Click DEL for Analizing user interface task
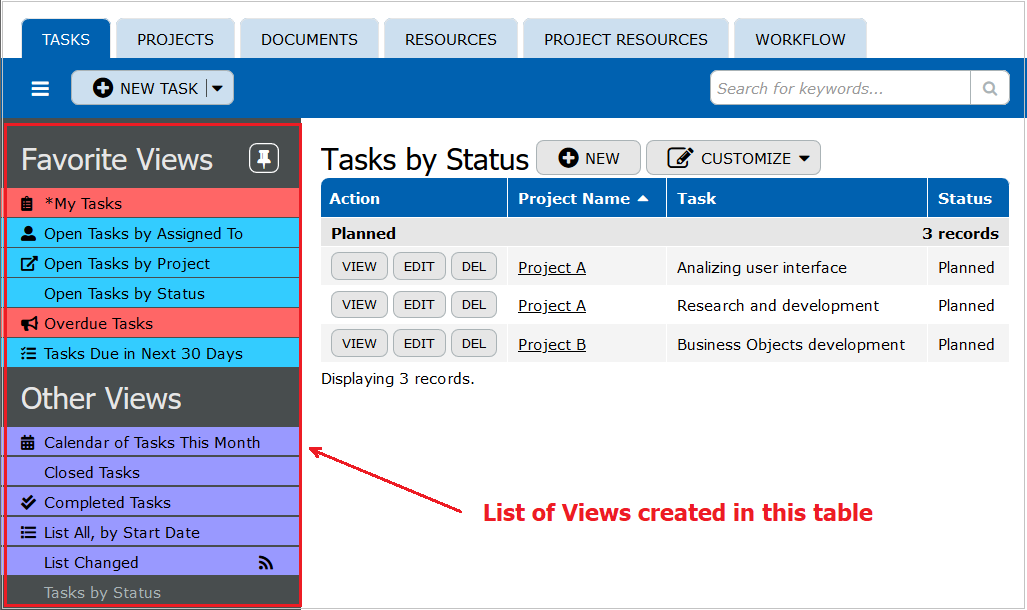The height and width of the screenshot is (610, 1027). click(474, 267)
